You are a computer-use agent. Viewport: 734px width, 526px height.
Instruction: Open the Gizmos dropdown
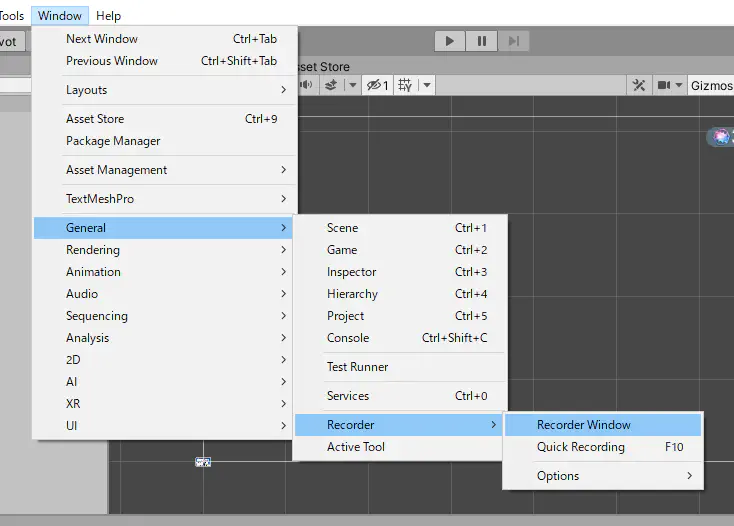click(711, 86)
